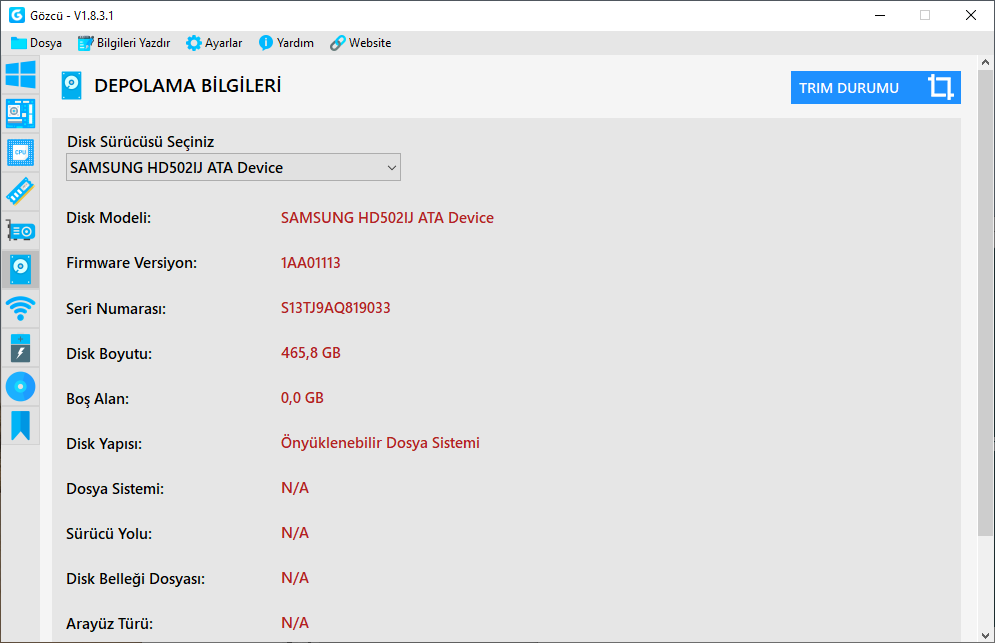Open the Website menu item
The width and height of the screenshot is (995, 643).
point(360,43)
